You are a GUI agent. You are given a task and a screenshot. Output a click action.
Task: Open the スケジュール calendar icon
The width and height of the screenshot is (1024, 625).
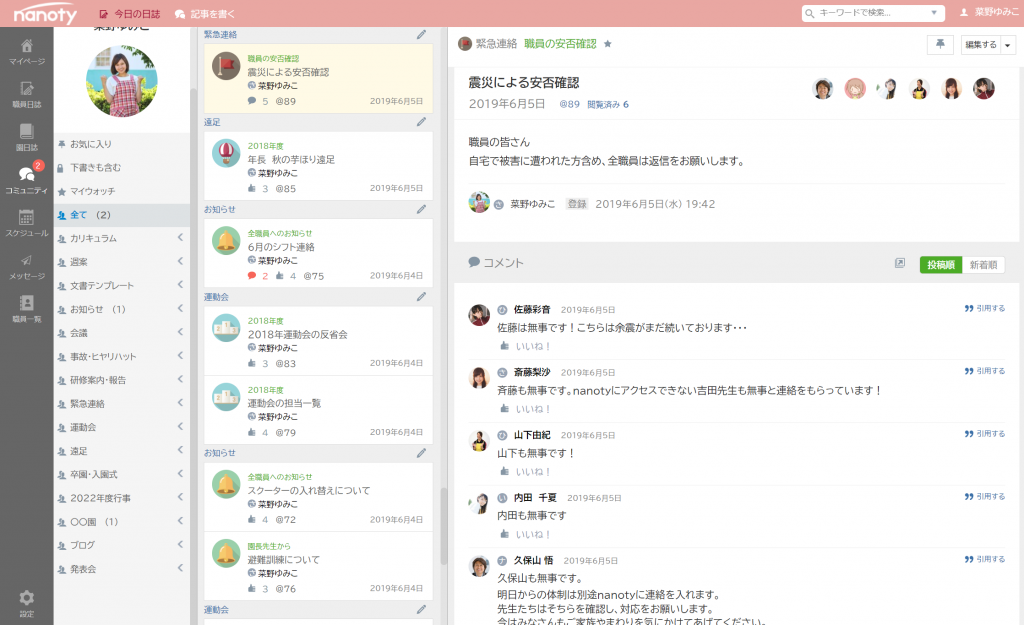tap(26, 222)
